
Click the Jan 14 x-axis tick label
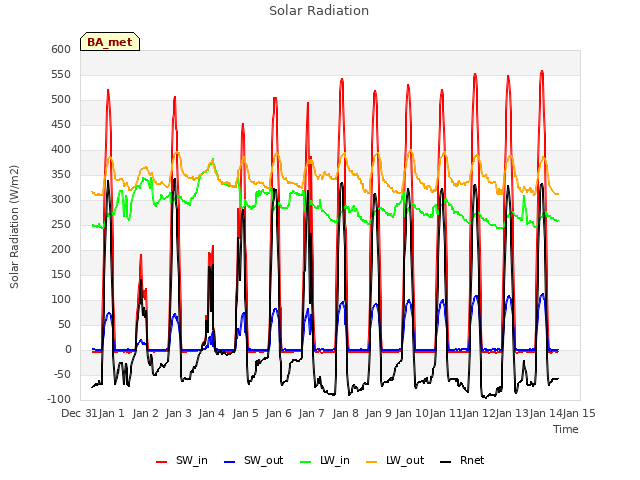point(546,413)
